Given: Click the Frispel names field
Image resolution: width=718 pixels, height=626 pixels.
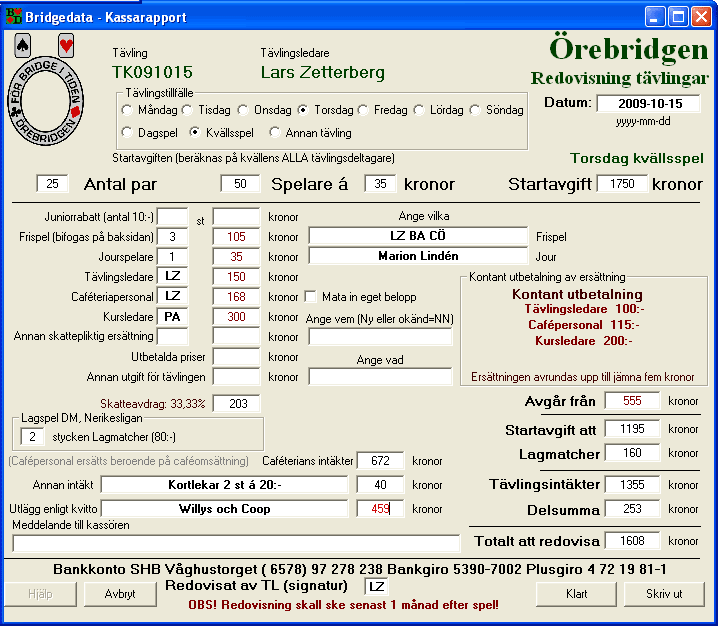Looking at the screenshot, I should click(x=417, y=237).
